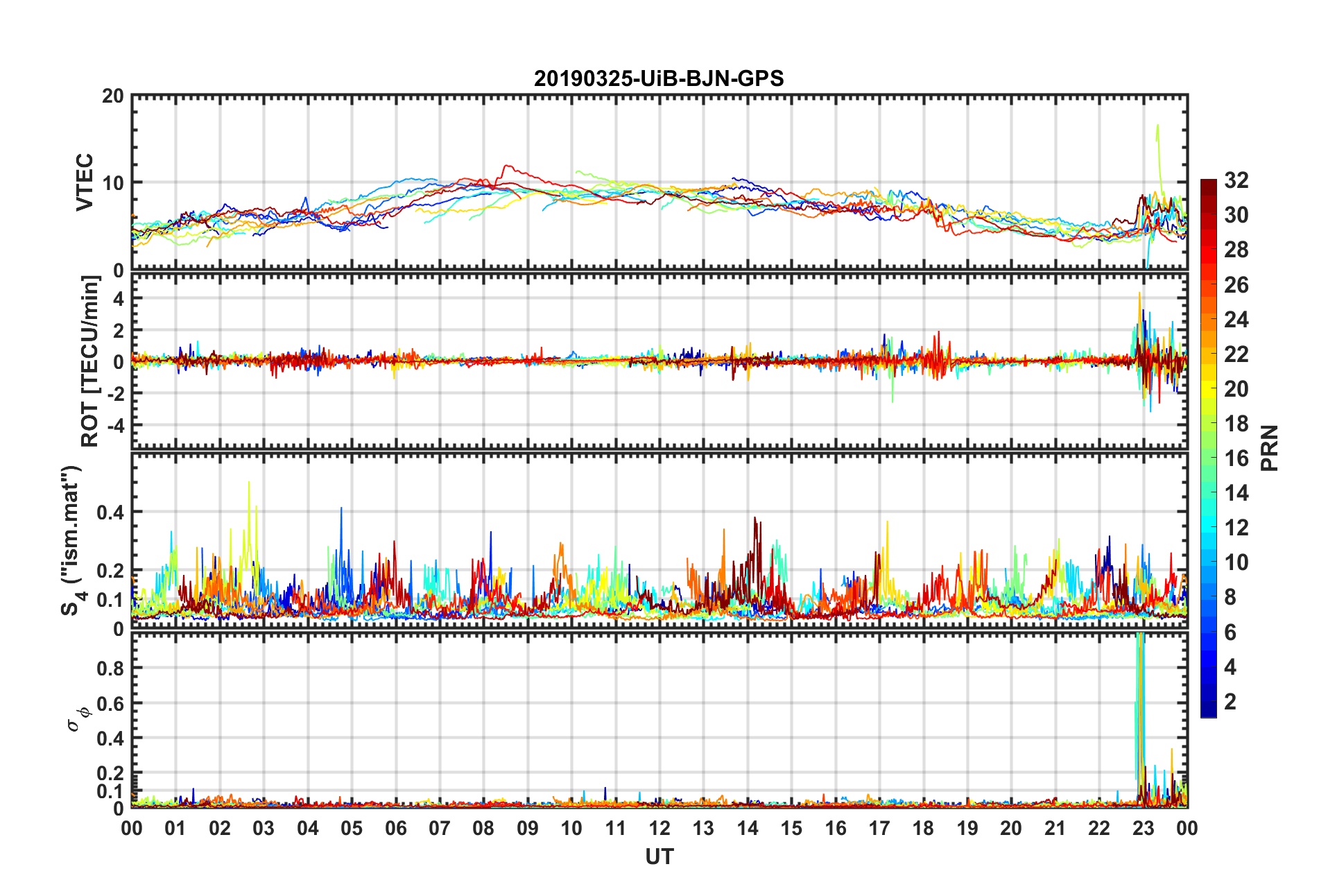This screenshot has width=1319, height=896.
Task: Click the PRN colorbar label
Action: tap(1270, 448)
